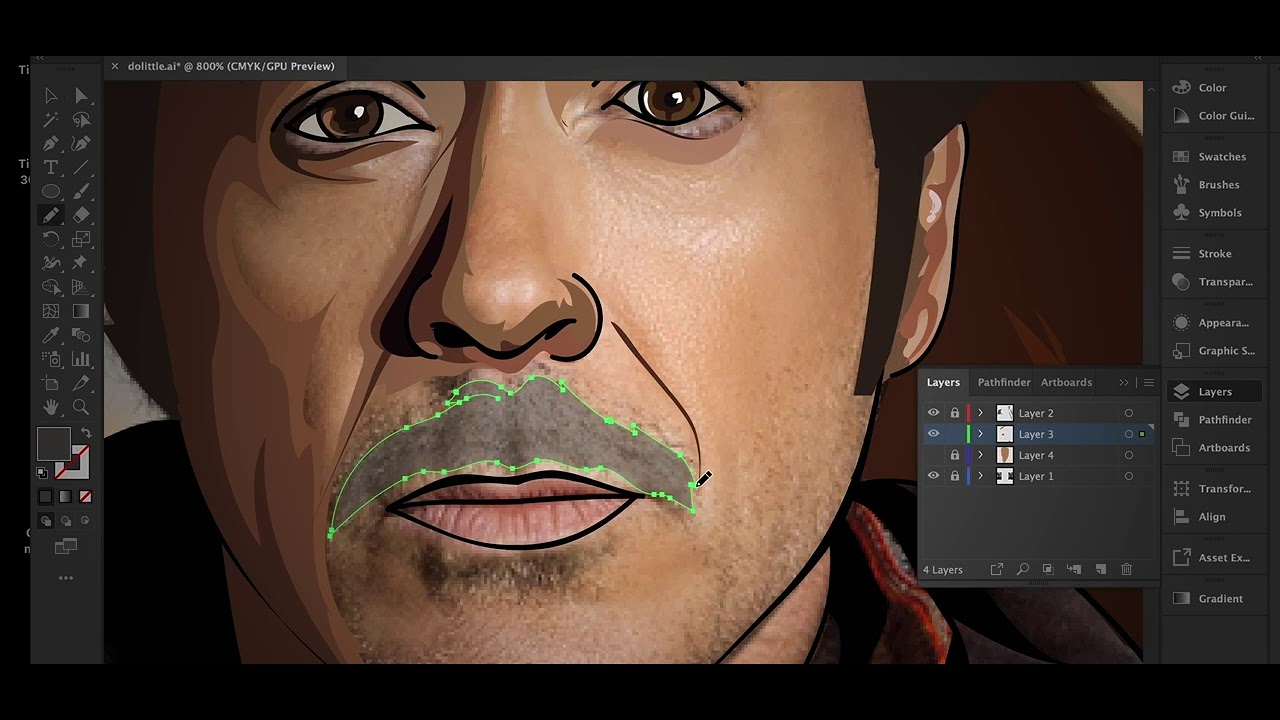This screenshot has height=720, width=1280.
Task: Collapse Layers panel with double arrows
Action: tap(1124, 382)
